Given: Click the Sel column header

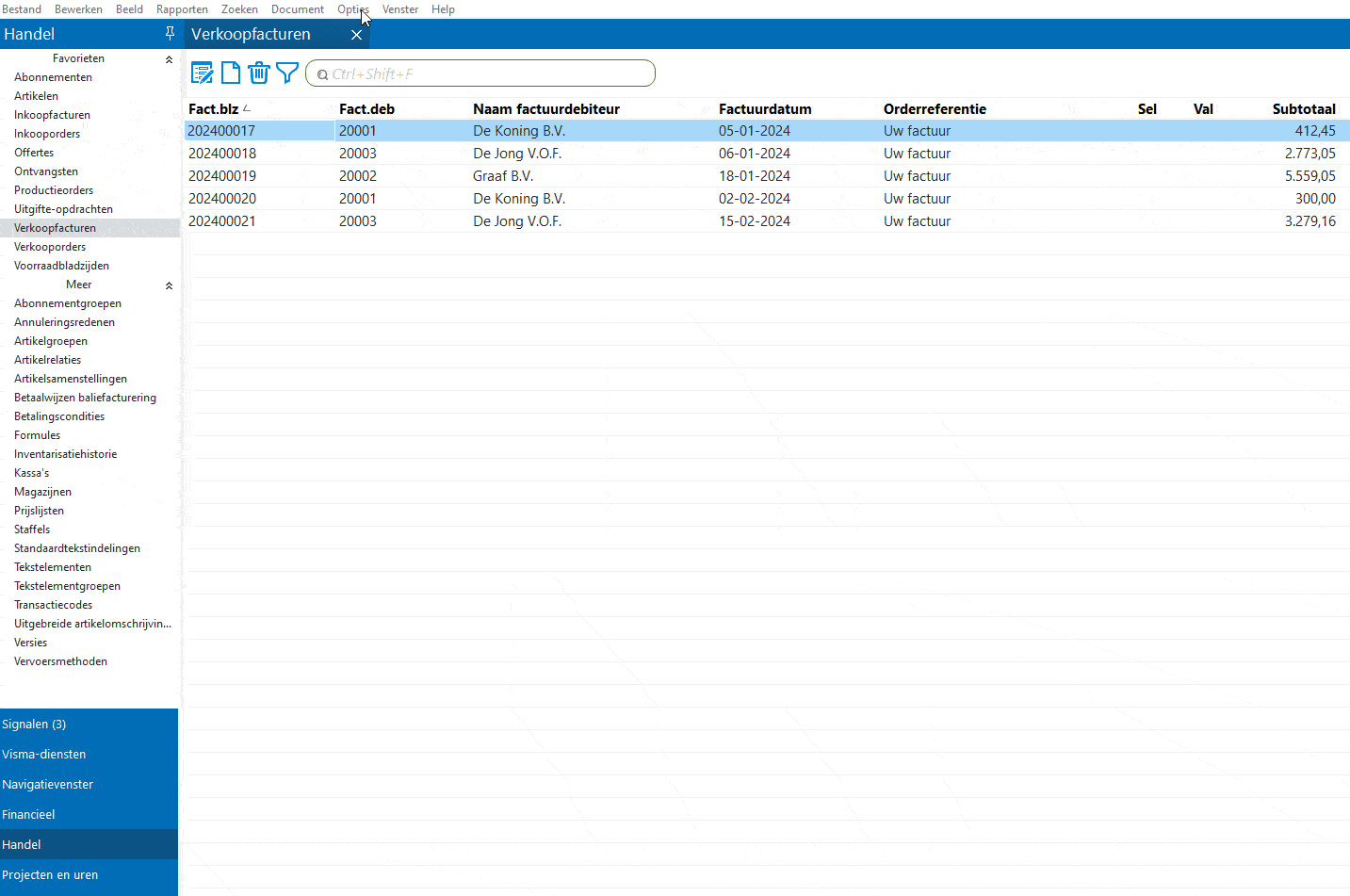Looking at the screenshot, I should coord(1147,109).
